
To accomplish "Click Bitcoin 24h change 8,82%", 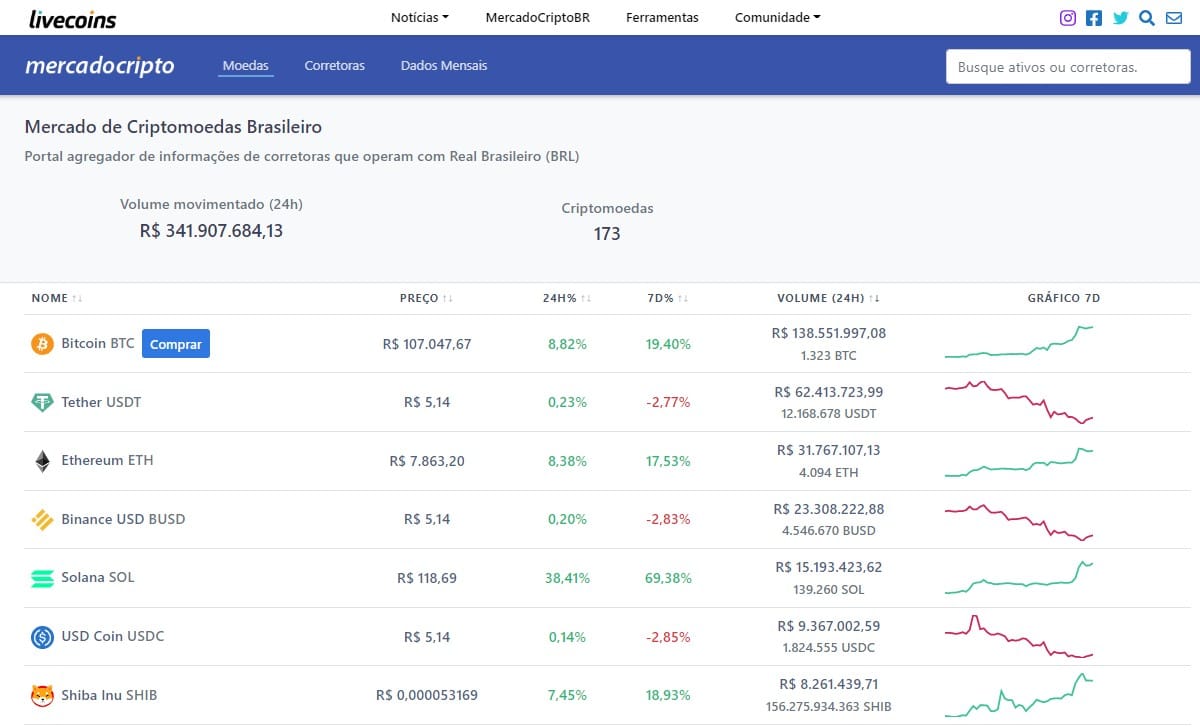I will tap(567, 344).
